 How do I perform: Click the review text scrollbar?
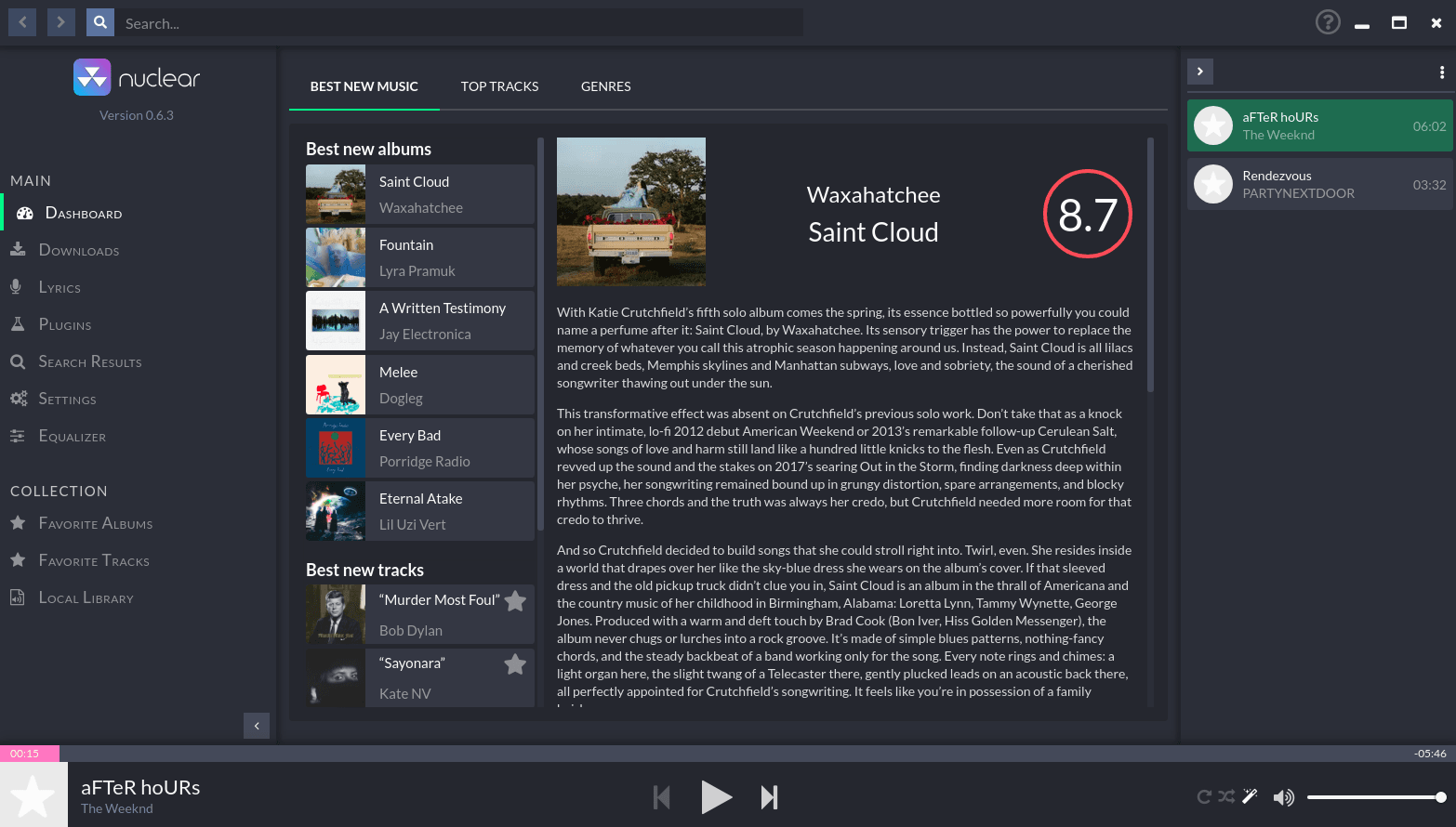[x=1150, y=265]
